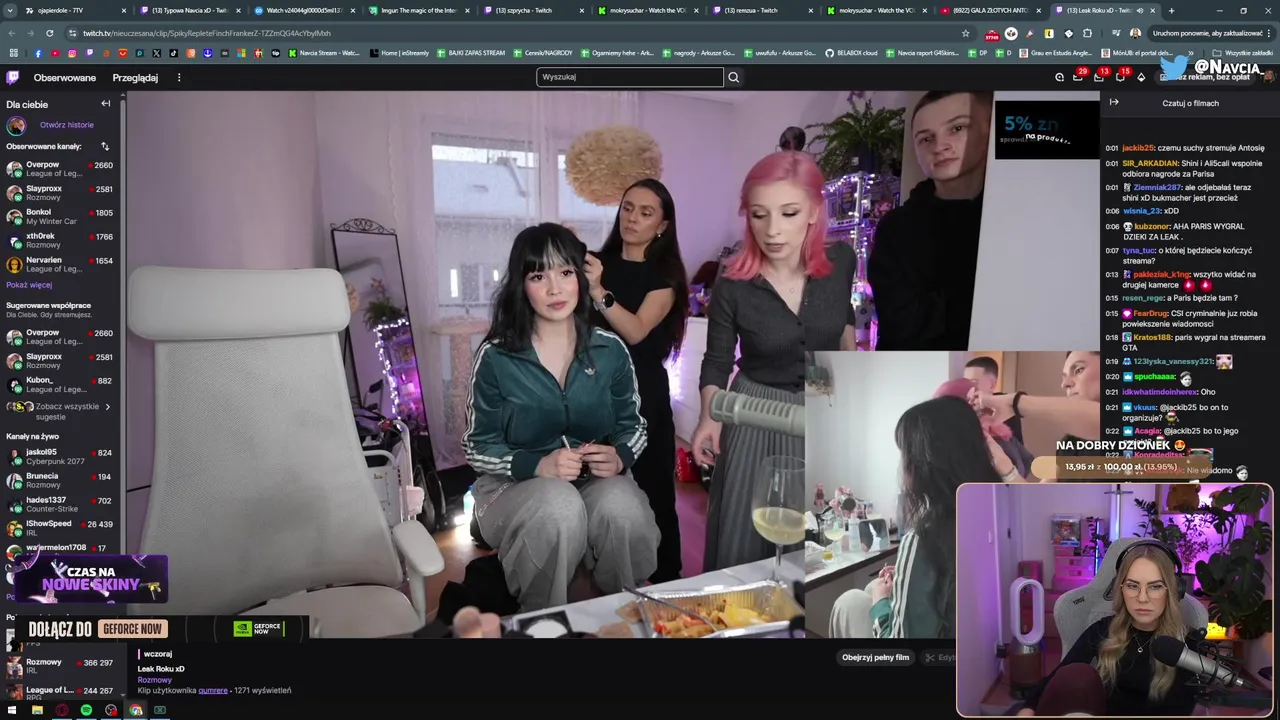Open xth0rek channel in sidebar

(60, 241)
